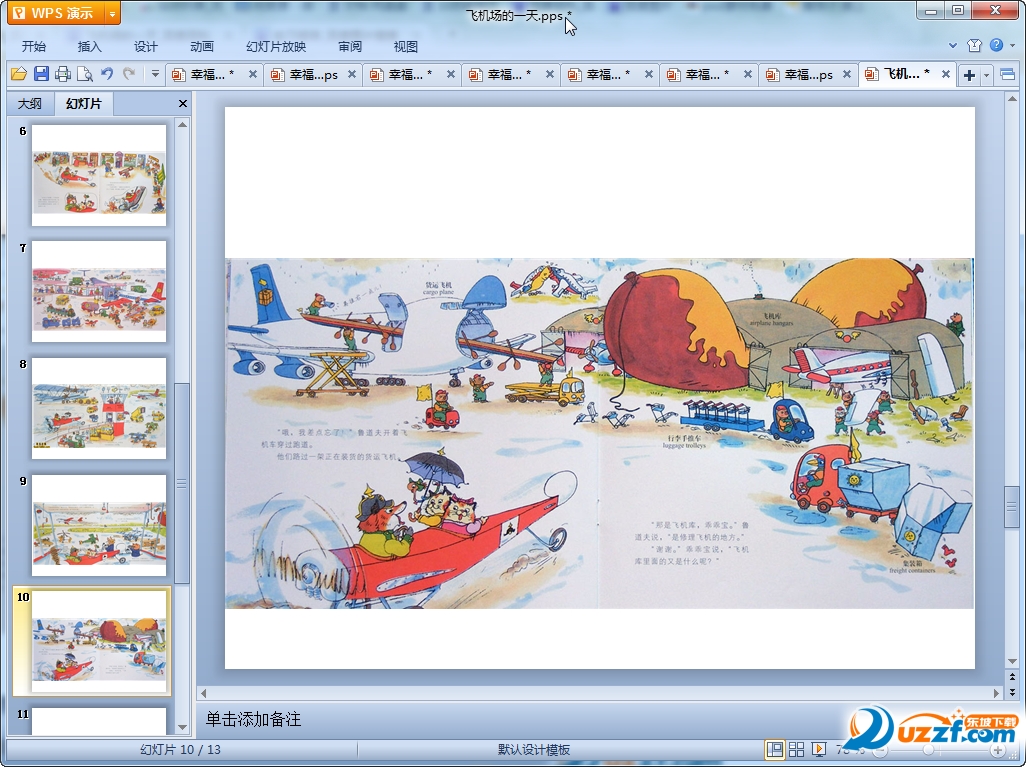1026x767 pixels.
Task: Click the 默认设计模板 status text
Action: pyautogui.click(x=533, y=749)
